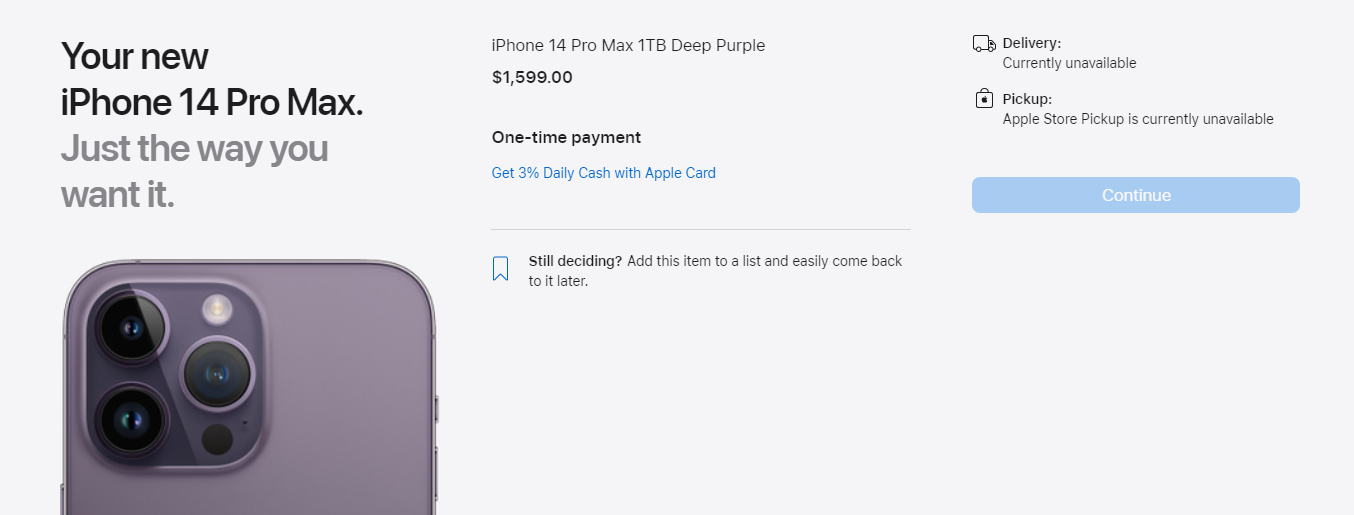
Task: Click the One-time payment label
Action: [566, 138]
